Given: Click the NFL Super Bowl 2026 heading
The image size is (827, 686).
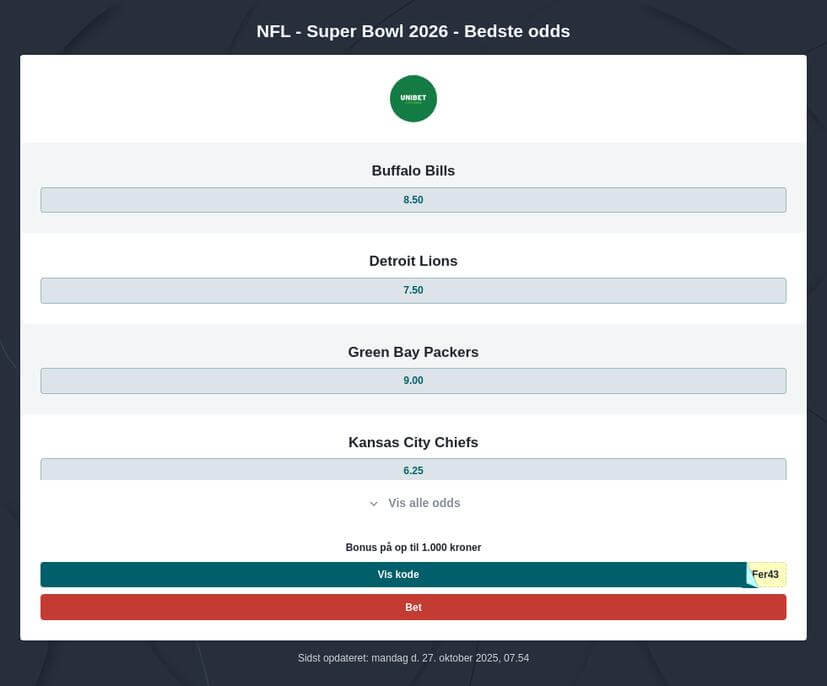Looking at the screenshot, I should (x=413, y=31).
